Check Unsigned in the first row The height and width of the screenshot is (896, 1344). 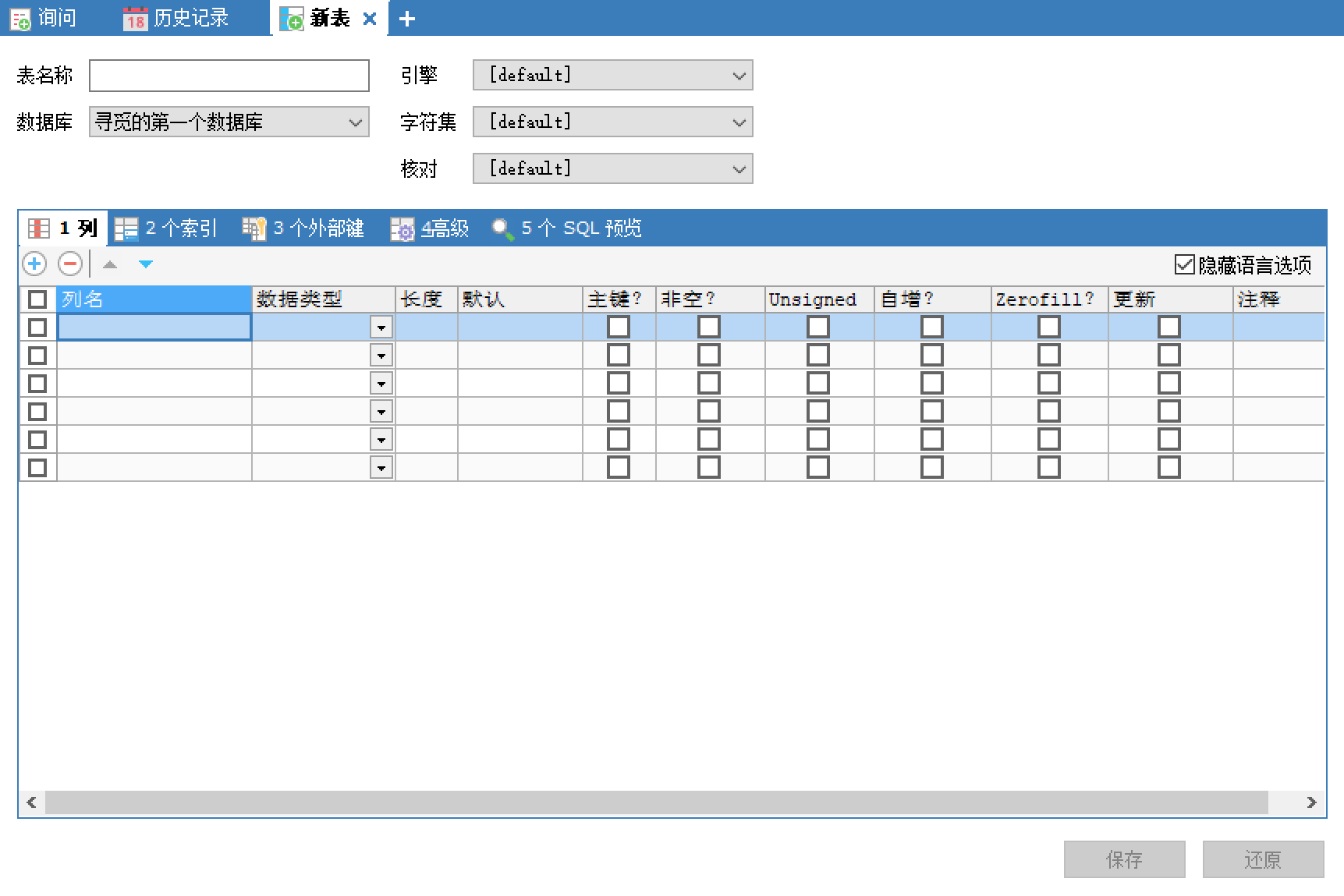pos(818,327)
